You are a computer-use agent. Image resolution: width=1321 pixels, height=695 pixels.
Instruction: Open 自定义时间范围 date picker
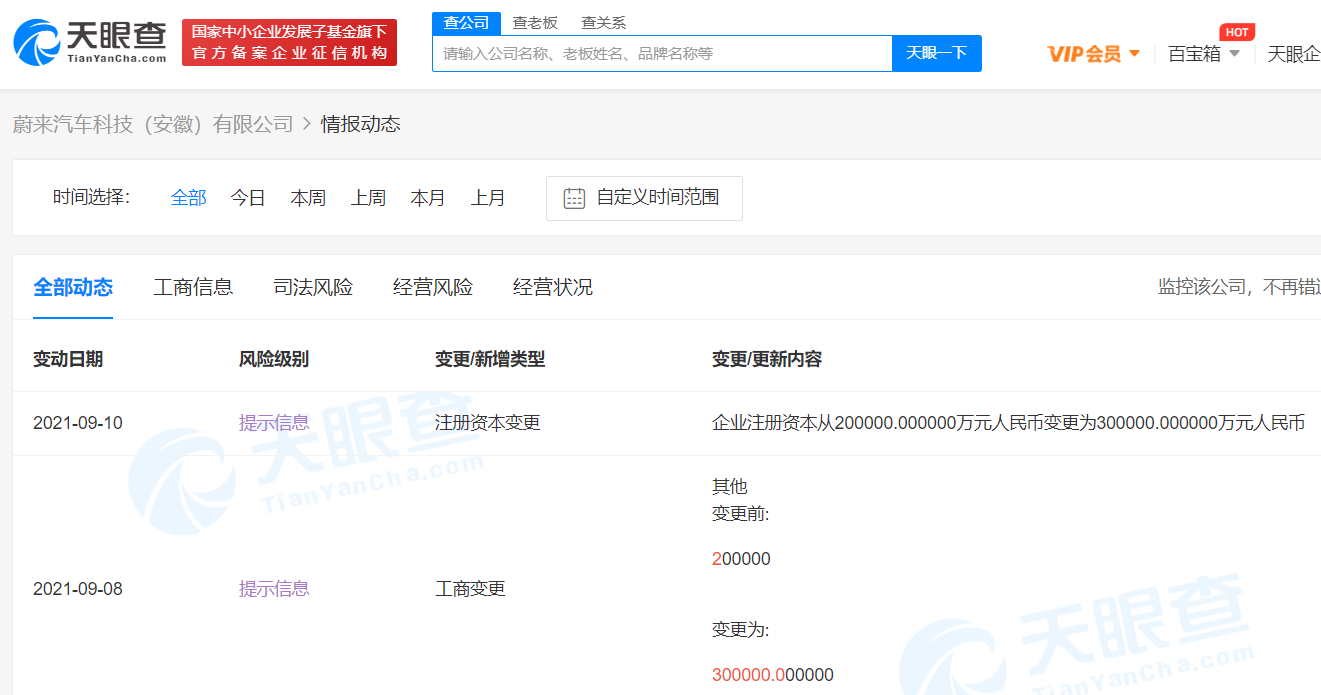tap(657, 198)
